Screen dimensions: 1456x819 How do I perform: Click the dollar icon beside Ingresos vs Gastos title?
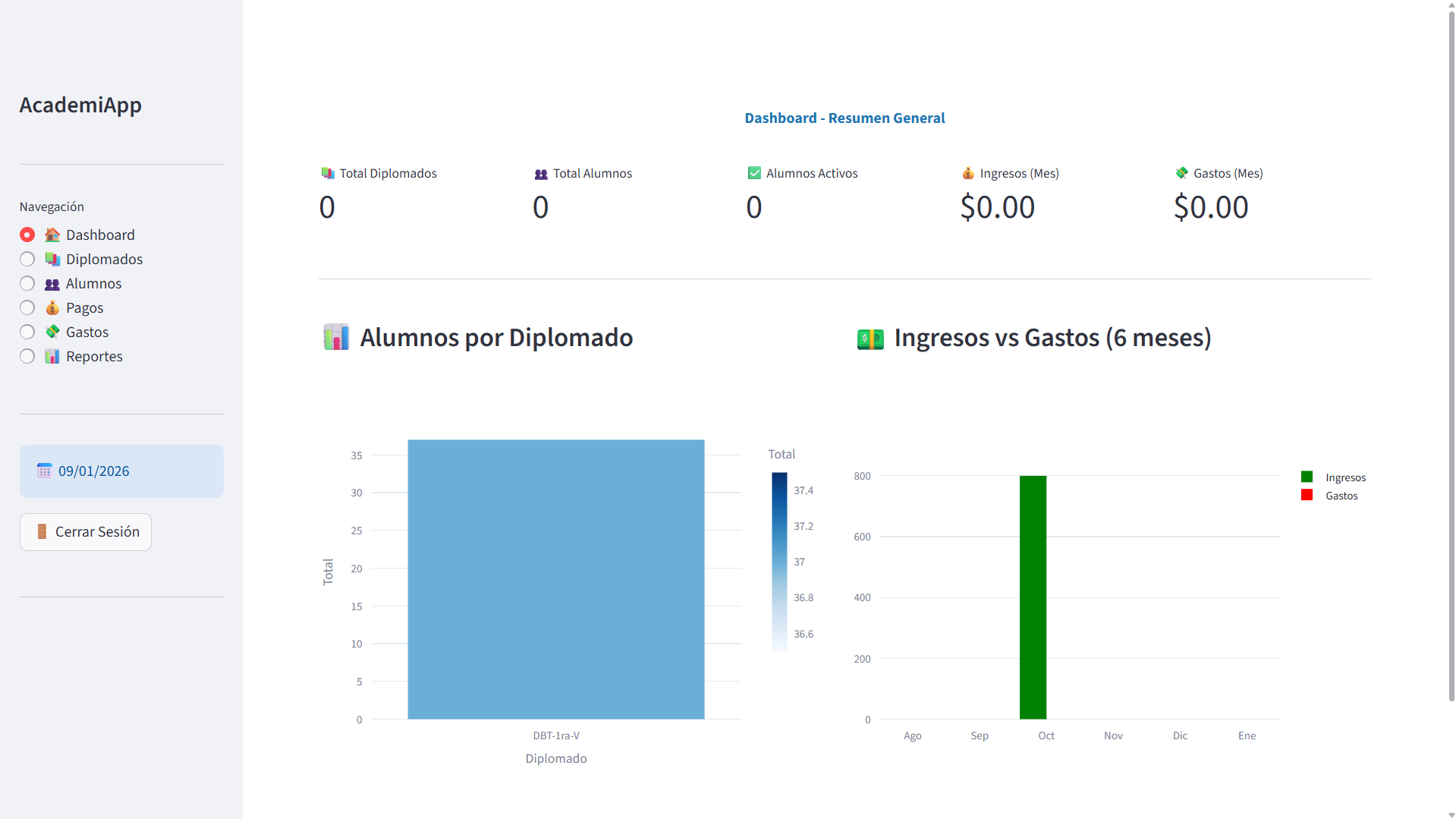(x=870, y=338)
